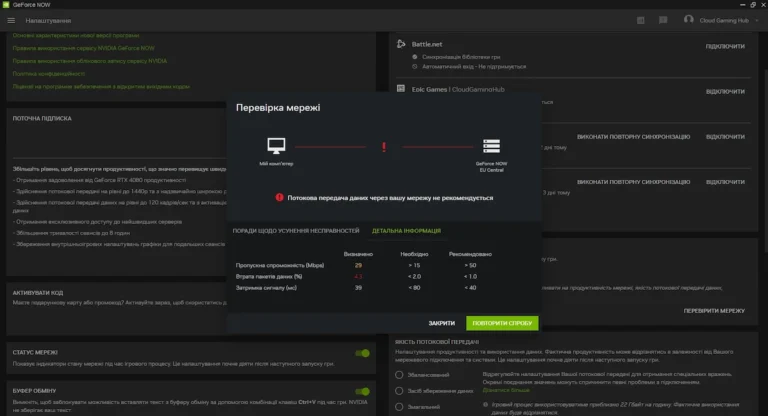Toggle the СТАТУС МЕРЕЖІ switch
The width and height of the screenshot is (768, 416).
[x=362, y=353]
